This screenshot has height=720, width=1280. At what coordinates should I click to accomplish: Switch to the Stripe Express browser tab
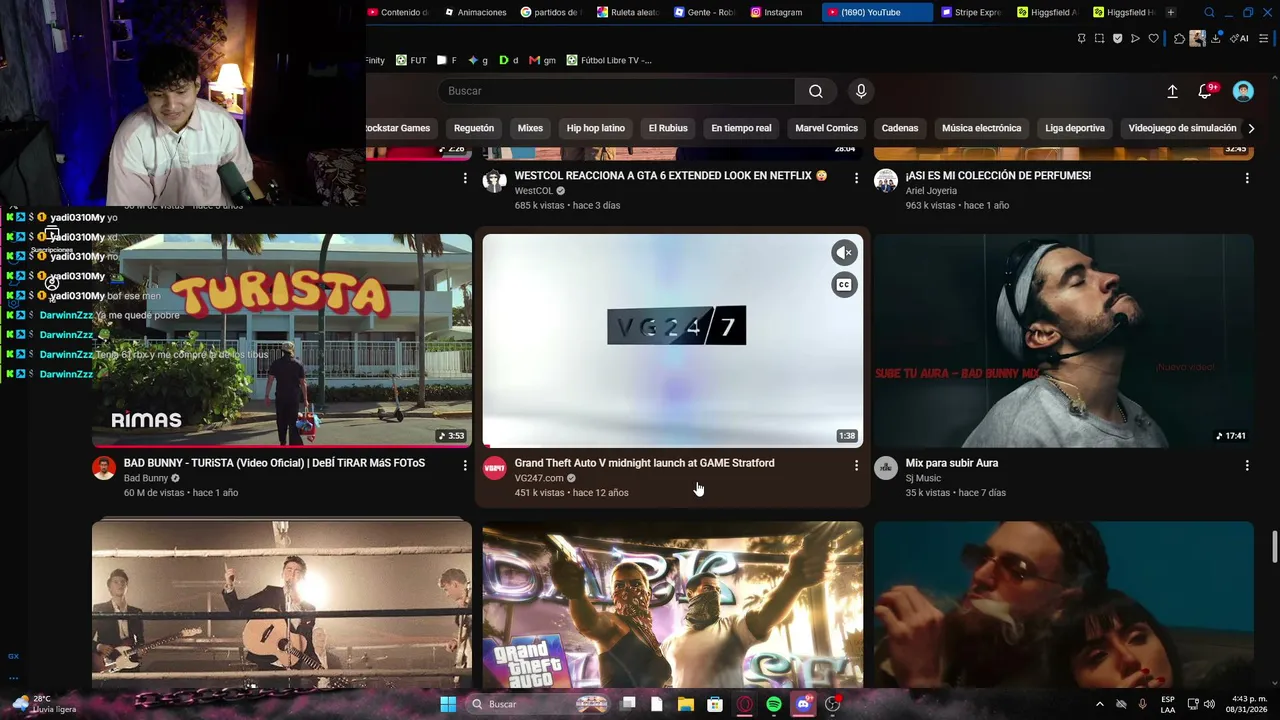972,12
